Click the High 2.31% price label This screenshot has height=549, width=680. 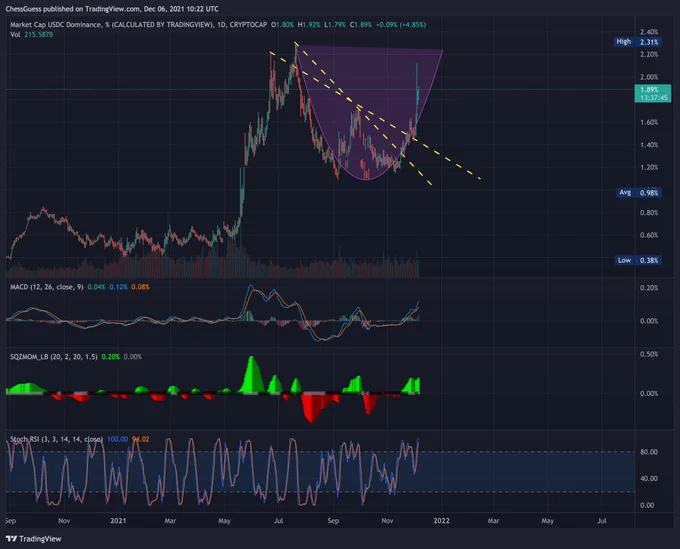(x=638, y=42)
